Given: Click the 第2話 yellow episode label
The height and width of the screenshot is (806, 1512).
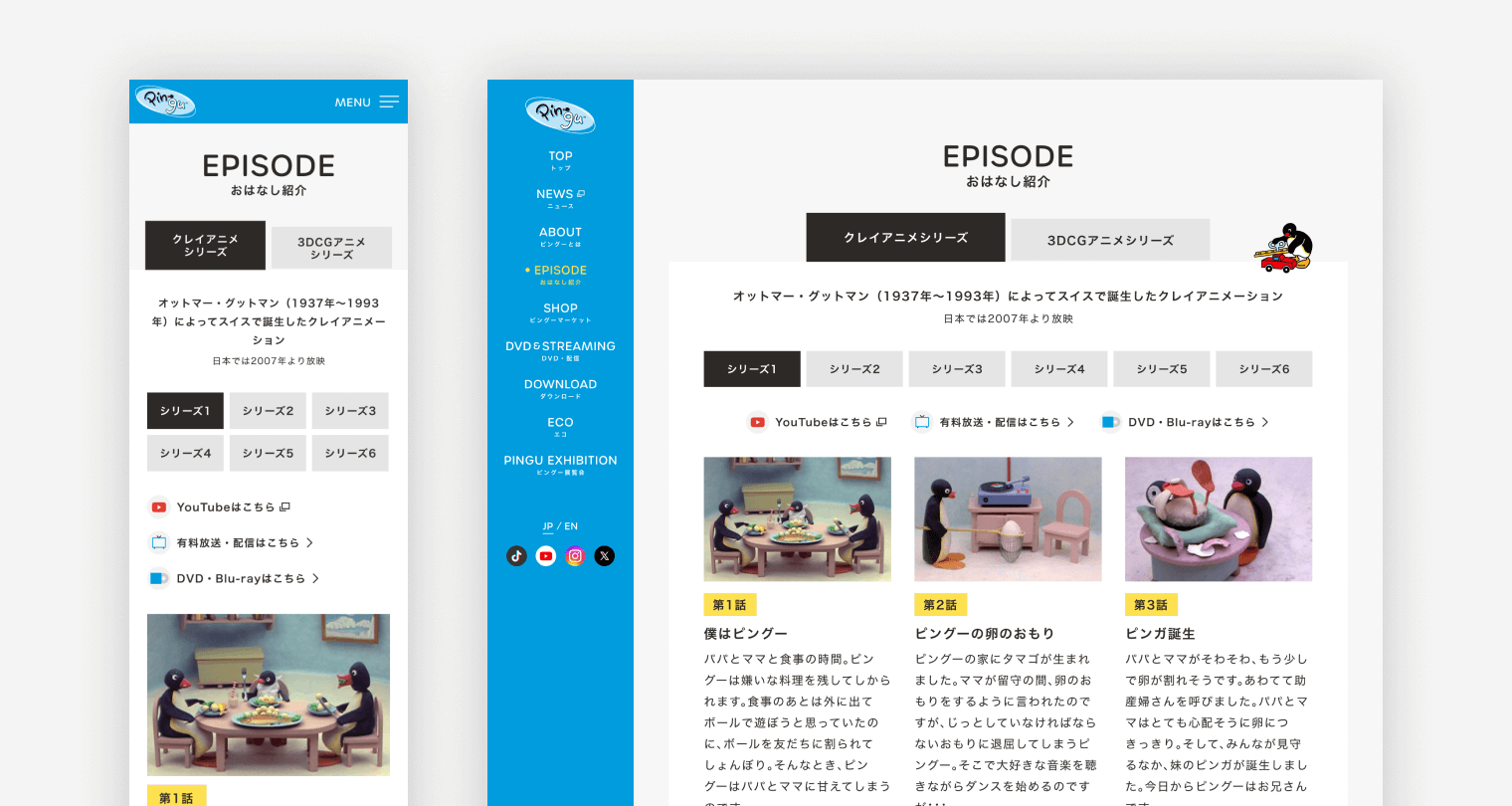Looking at the screenshot, I should click(940, 605).
